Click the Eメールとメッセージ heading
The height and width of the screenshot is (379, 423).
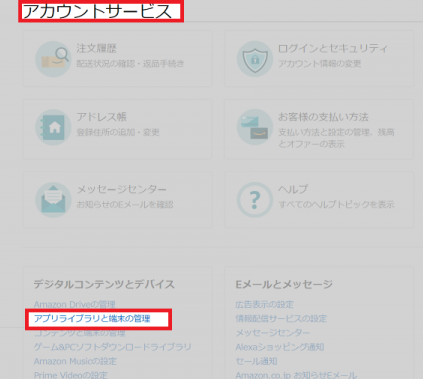[284, 284]
